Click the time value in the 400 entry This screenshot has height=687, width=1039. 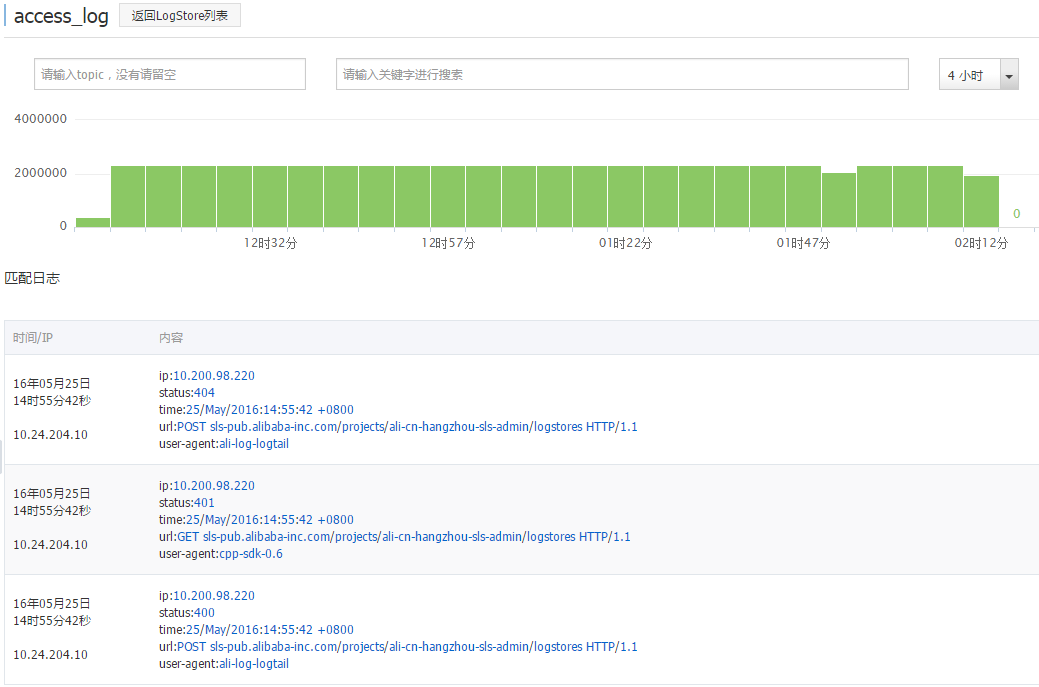click(x=270, y=630)
